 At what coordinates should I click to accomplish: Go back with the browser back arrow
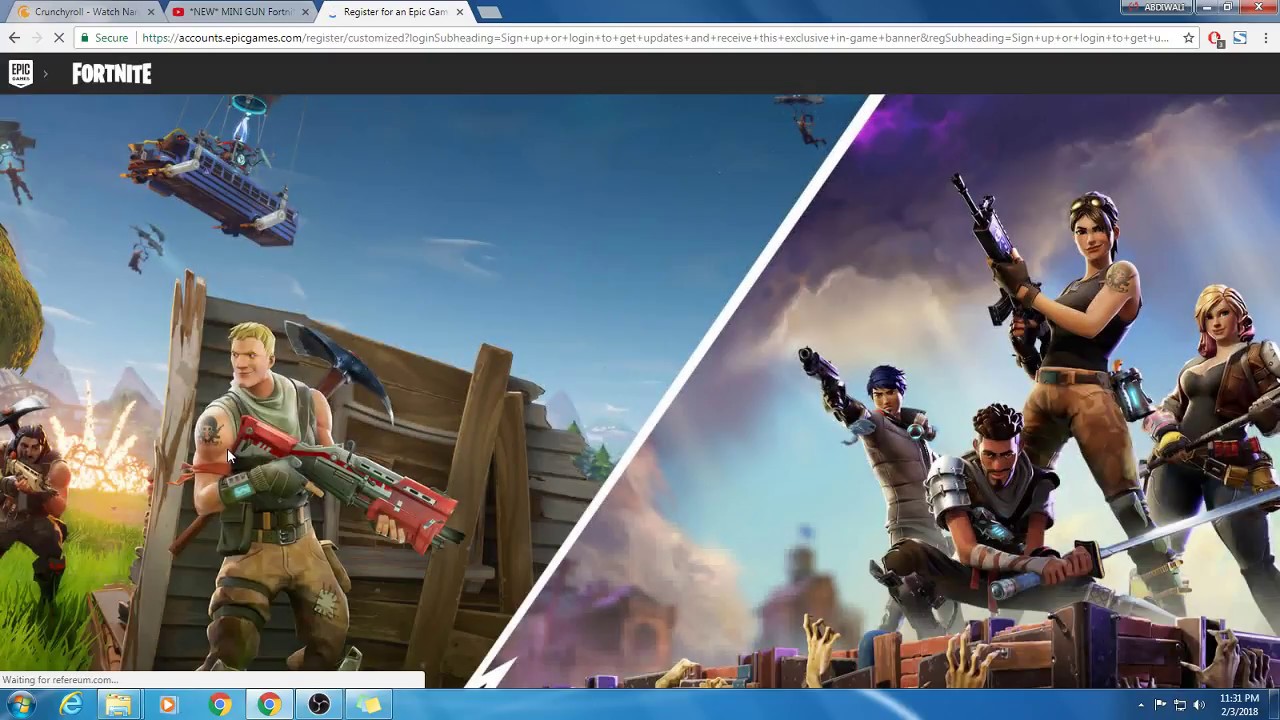point(14,38)
